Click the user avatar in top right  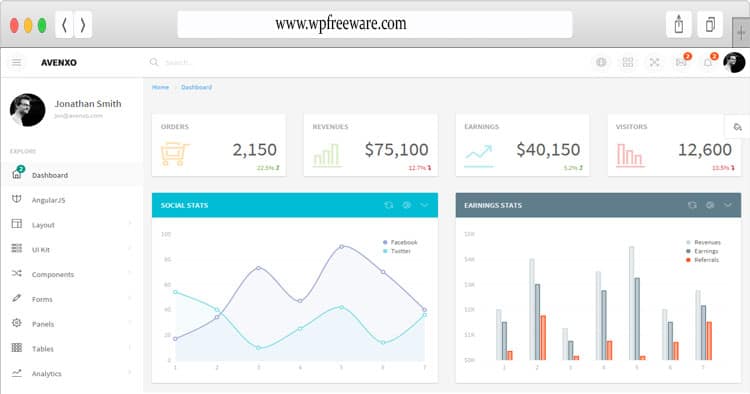(734, 62)
